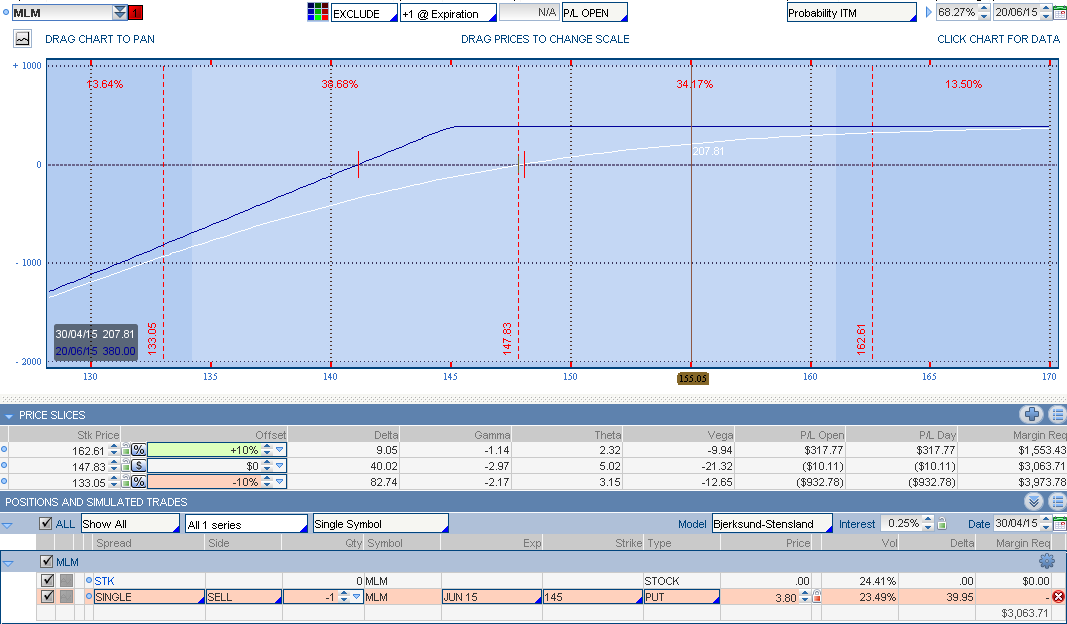
Task: Open the MLM symbol dropdown arrow
Action: pyautogui.click(x=120, y=12)
